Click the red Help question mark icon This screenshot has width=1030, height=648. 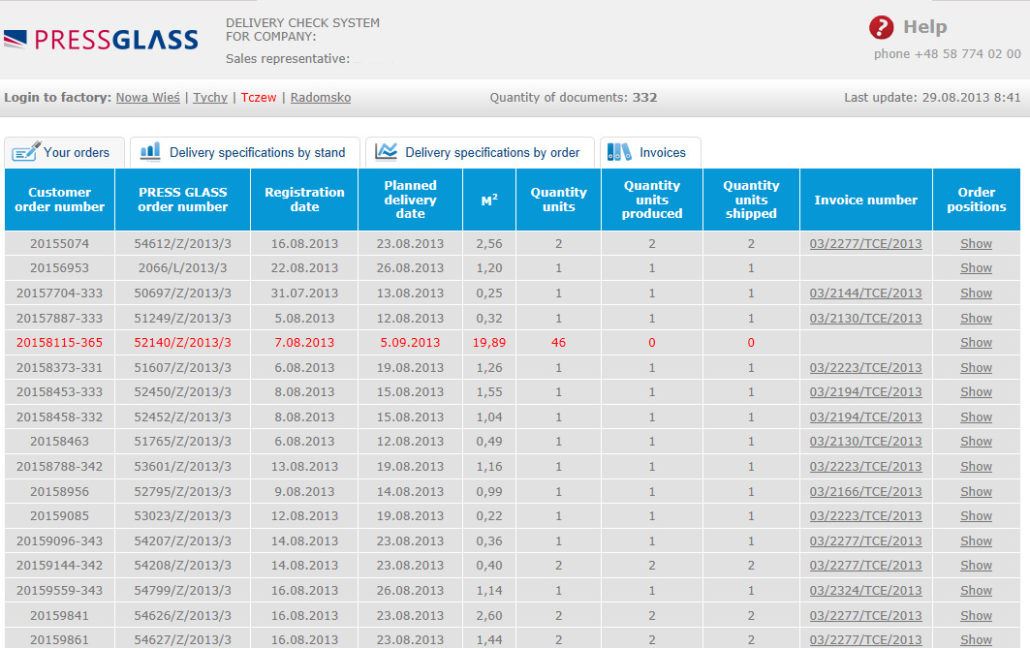point(881,27)
